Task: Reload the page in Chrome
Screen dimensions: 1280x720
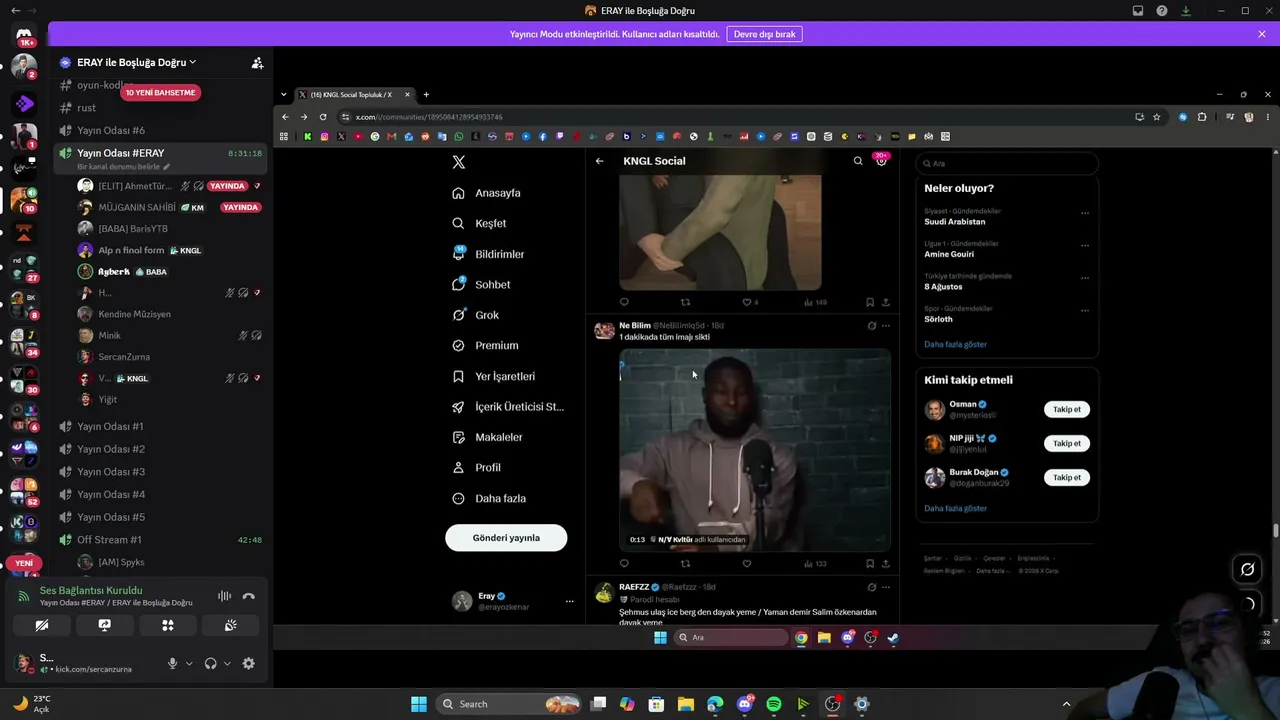Action: (323, 117)
